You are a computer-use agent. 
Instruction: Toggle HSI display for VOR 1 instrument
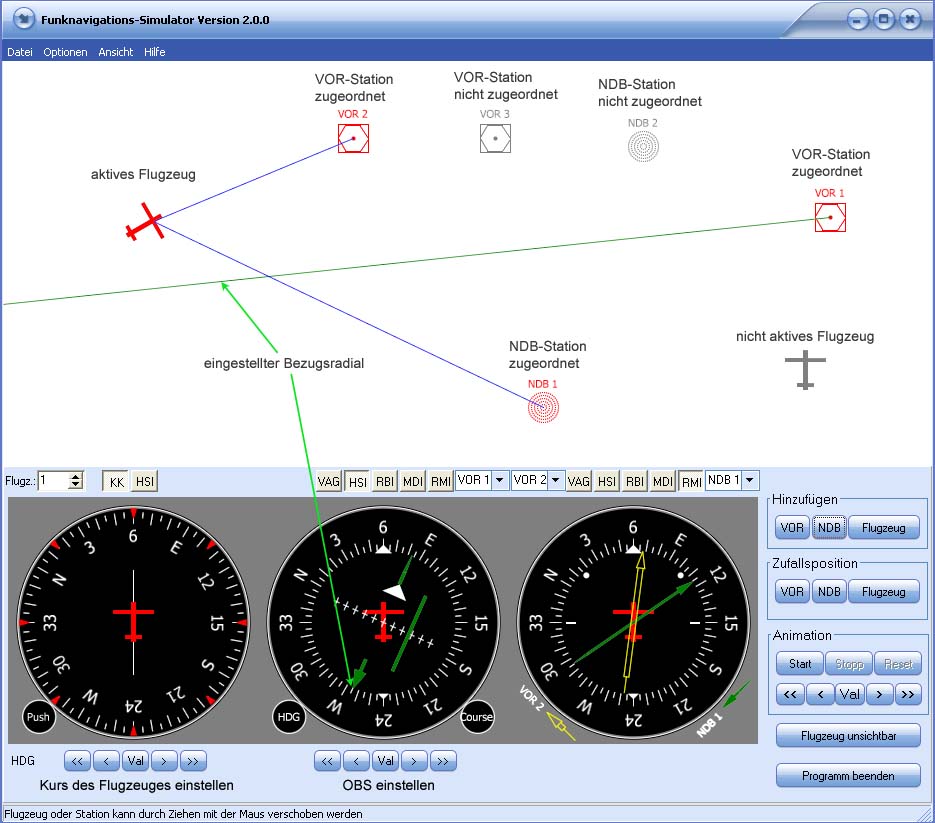[357, 481]
